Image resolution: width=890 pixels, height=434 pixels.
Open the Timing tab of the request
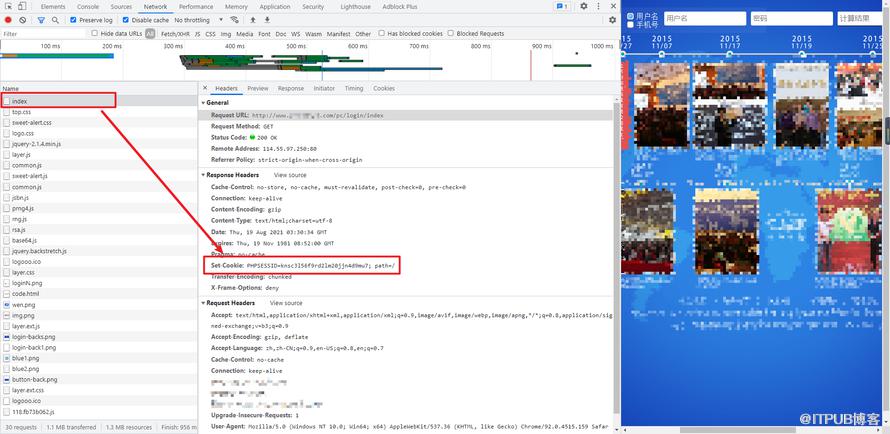[x=354, y=89]
